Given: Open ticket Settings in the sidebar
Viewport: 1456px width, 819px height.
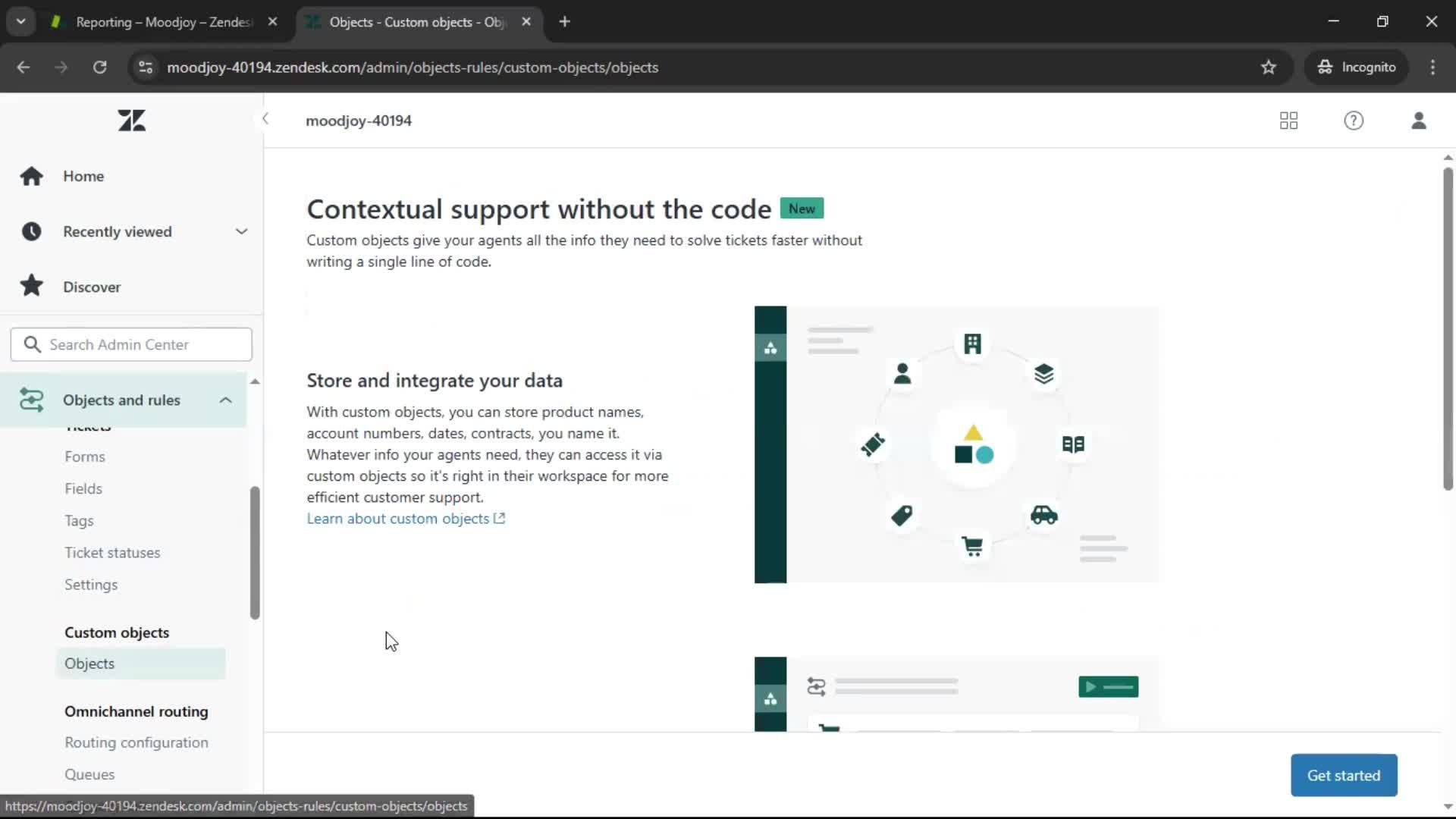Looking at the screenshot, I should coord(91,585).
